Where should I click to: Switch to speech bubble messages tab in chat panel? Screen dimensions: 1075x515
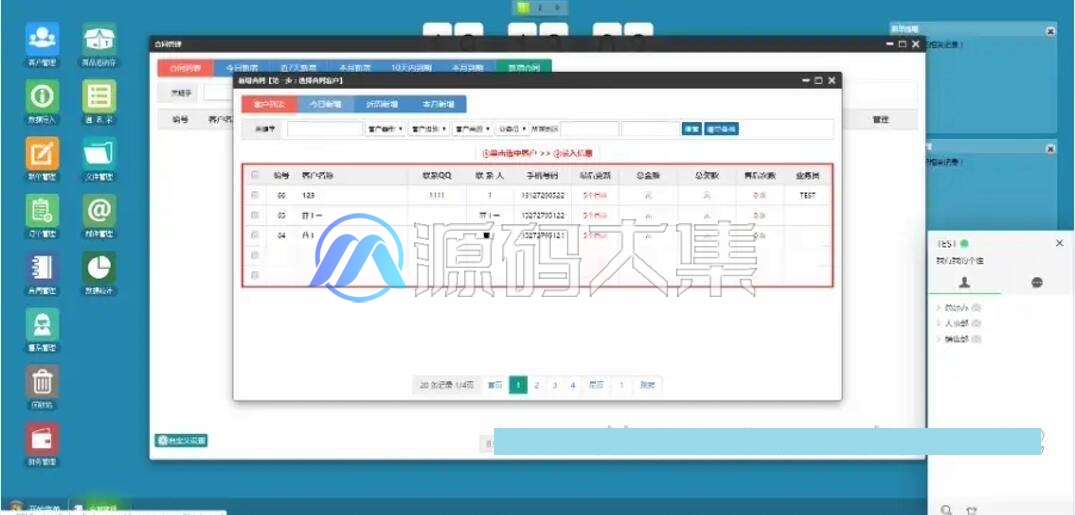click(x=1037, y=282)
